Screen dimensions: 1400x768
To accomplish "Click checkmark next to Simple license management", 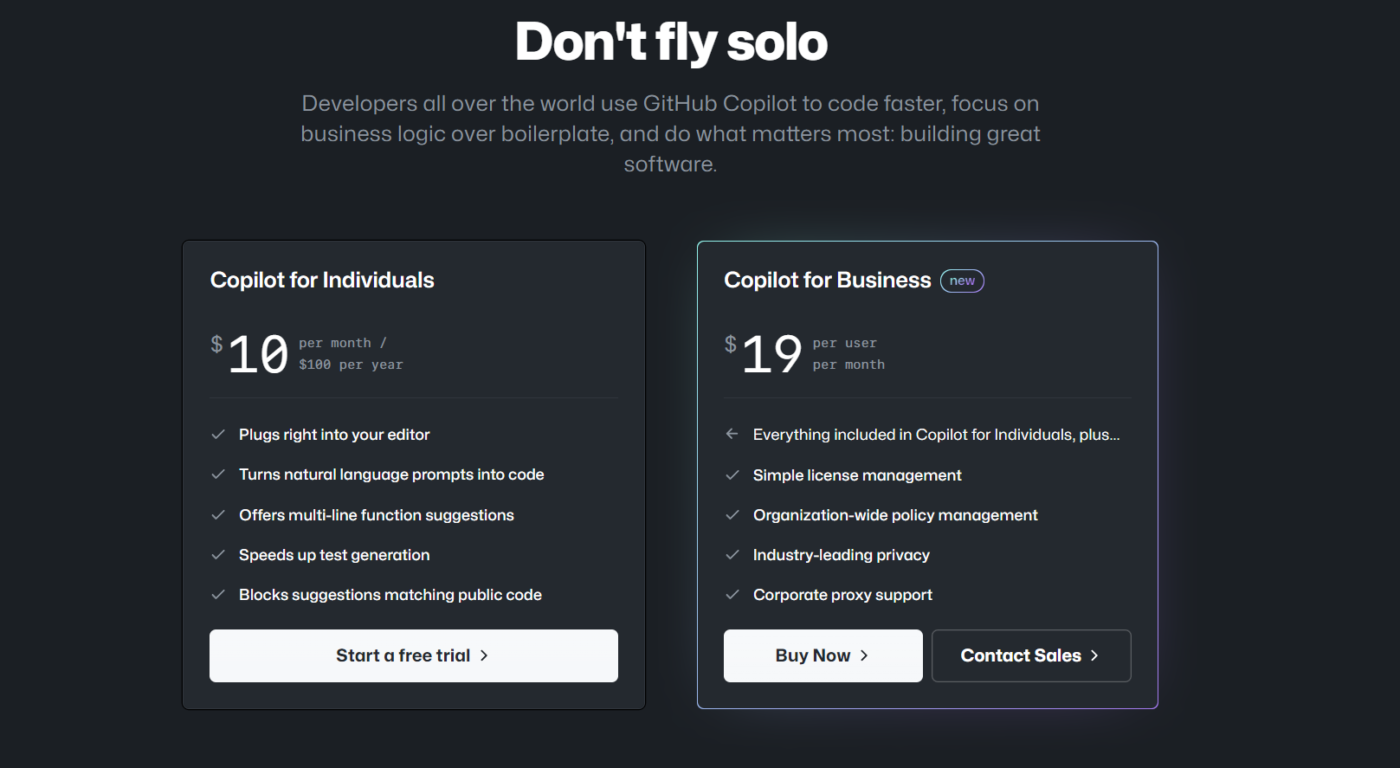I will point(732,476).
